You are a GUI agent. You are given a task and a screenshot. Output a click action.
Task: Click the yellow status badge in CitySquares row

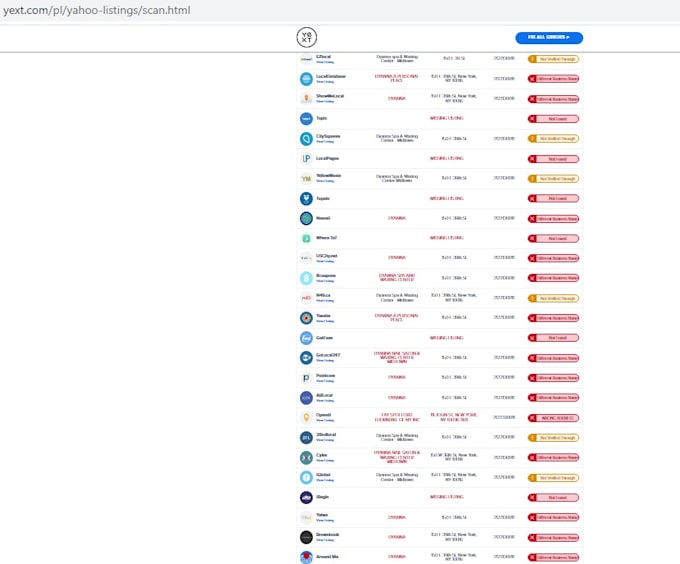[x=553, y=139]
